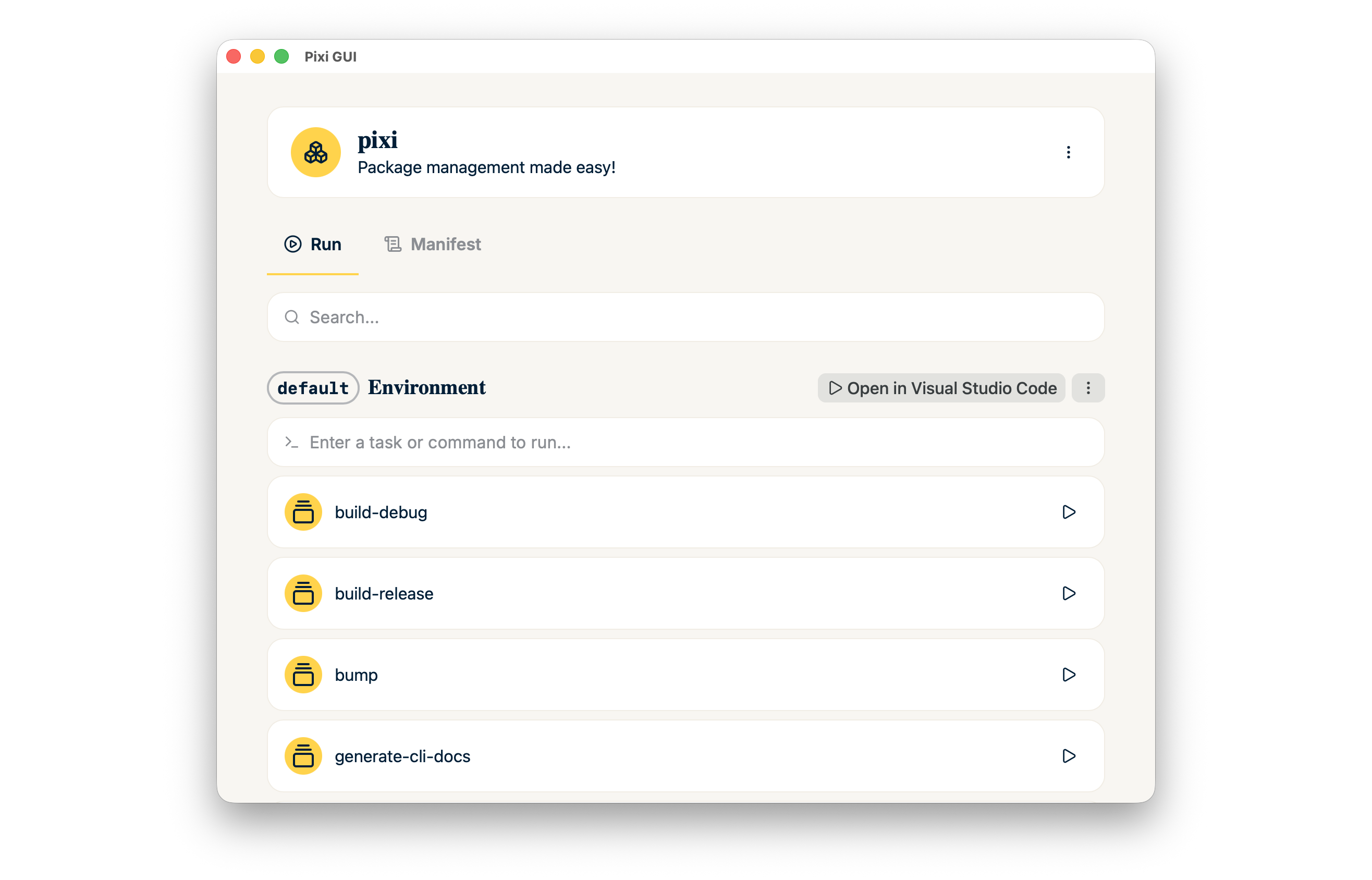Open the Manifest tab
The height and width of the screenshot is (880, 1372).
pos(433,245)
